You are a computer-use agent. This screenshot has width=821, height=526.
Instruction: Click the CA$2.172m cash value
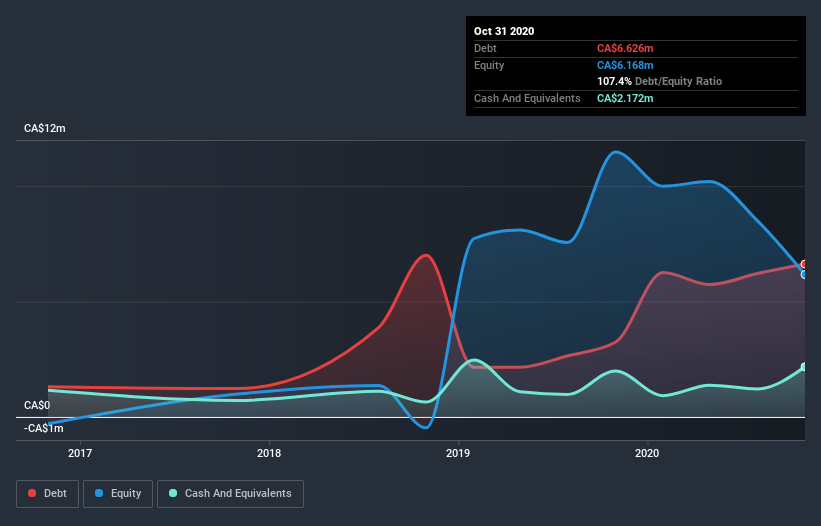[625, 98]
